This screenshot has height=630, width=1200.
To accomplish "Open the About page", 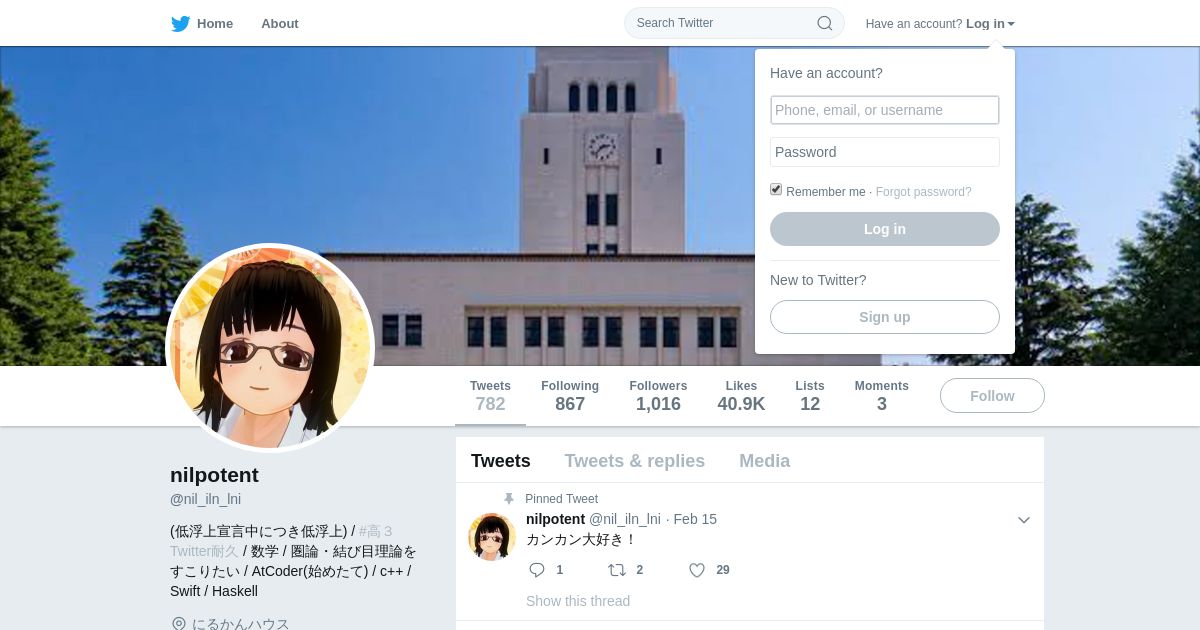I will (x=280, y=24).
